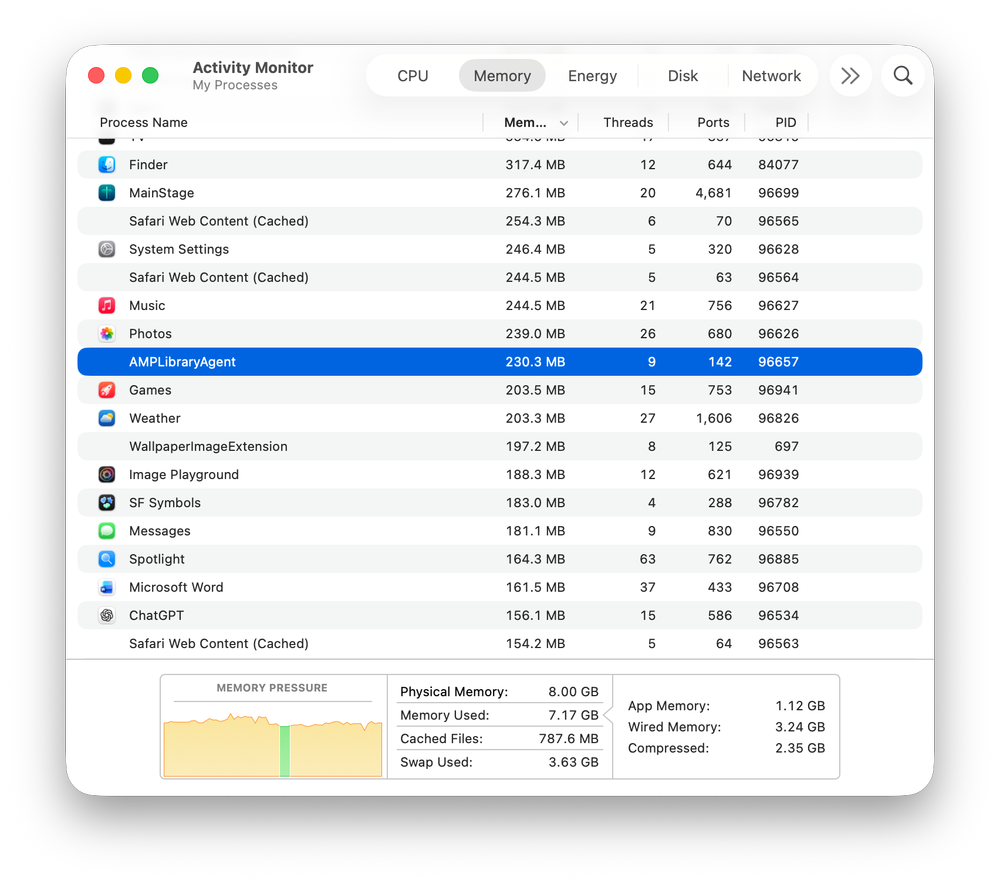Click MainStage memory value 276.1 MB
This screenshot has height=883, width=1000.
(535, 193)
